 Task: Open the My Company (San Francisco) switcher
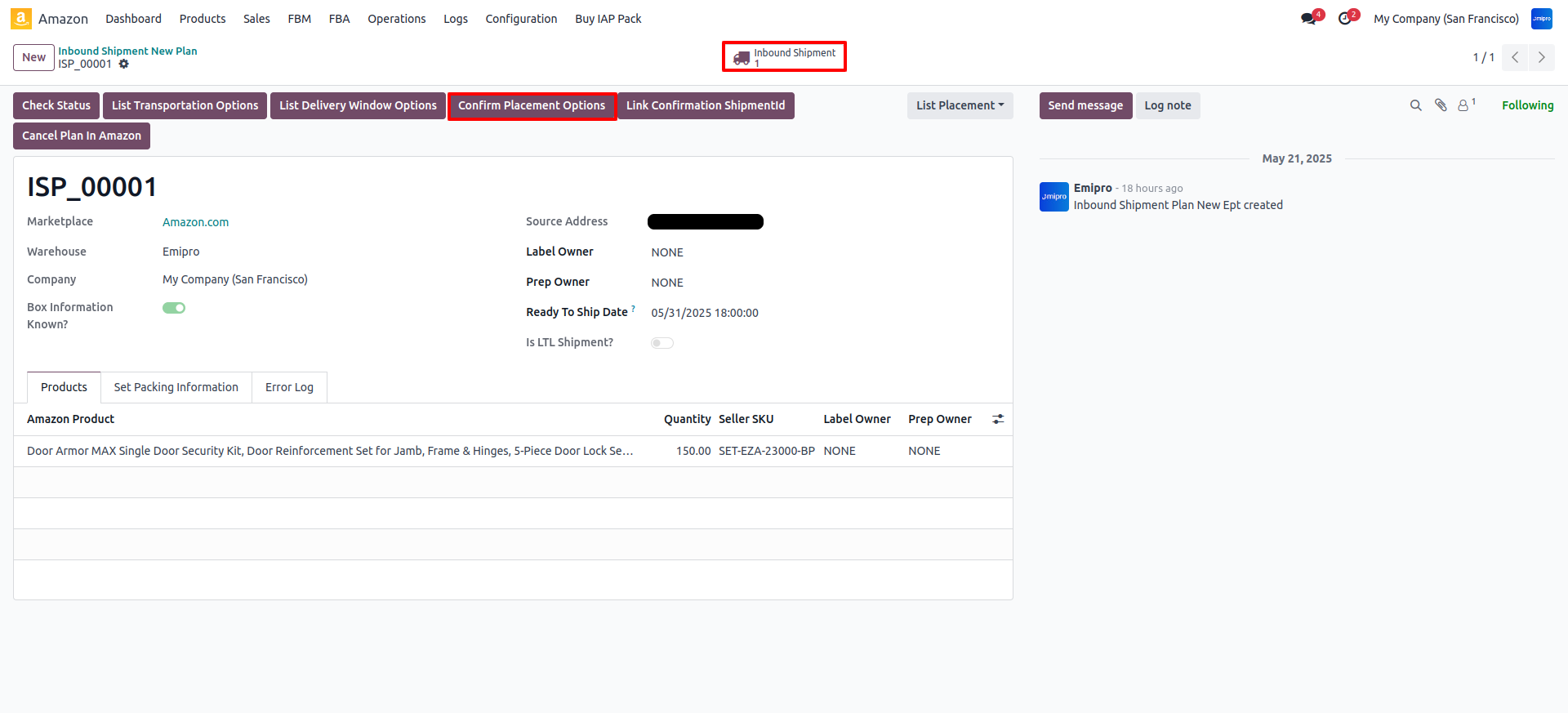click(x=1445, y=19)
